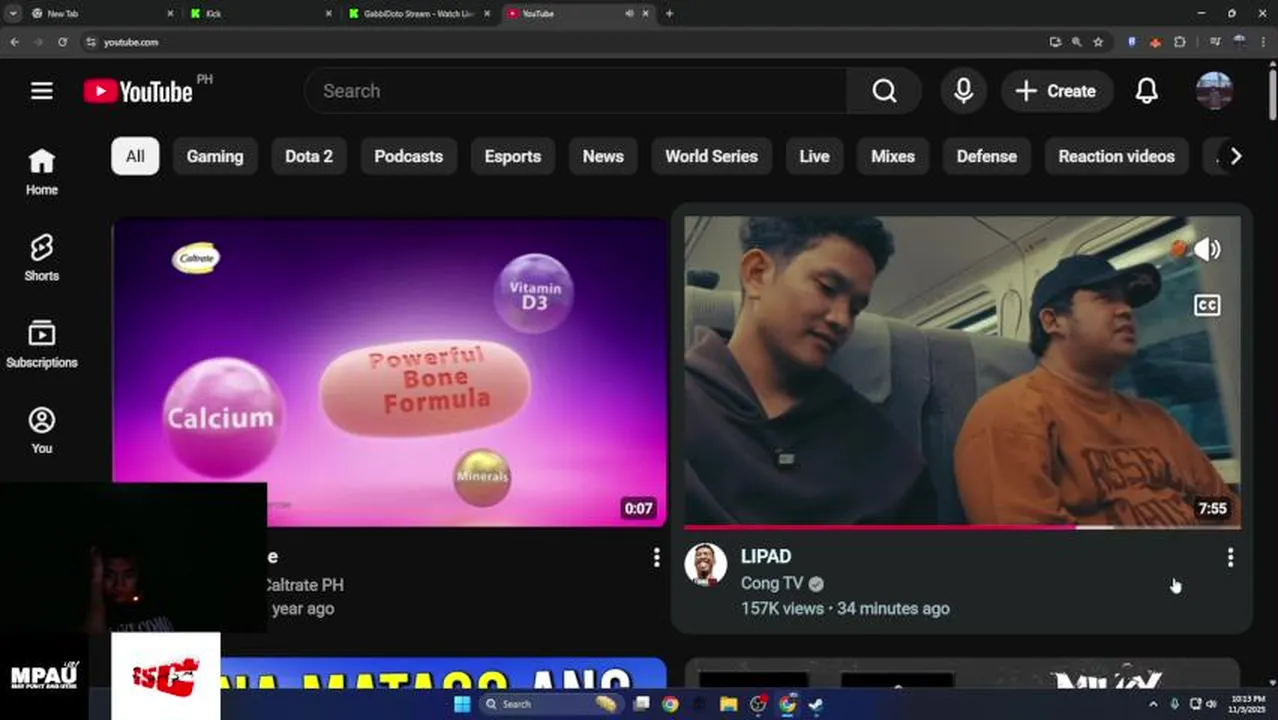Open the Cong TV channel name

pyautogui.click(x=772, y=583)
